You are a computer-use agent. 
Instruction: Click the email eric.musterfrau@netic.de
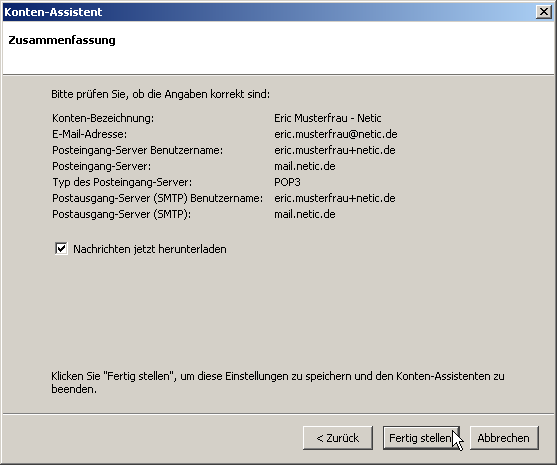[x=336, y=134]
